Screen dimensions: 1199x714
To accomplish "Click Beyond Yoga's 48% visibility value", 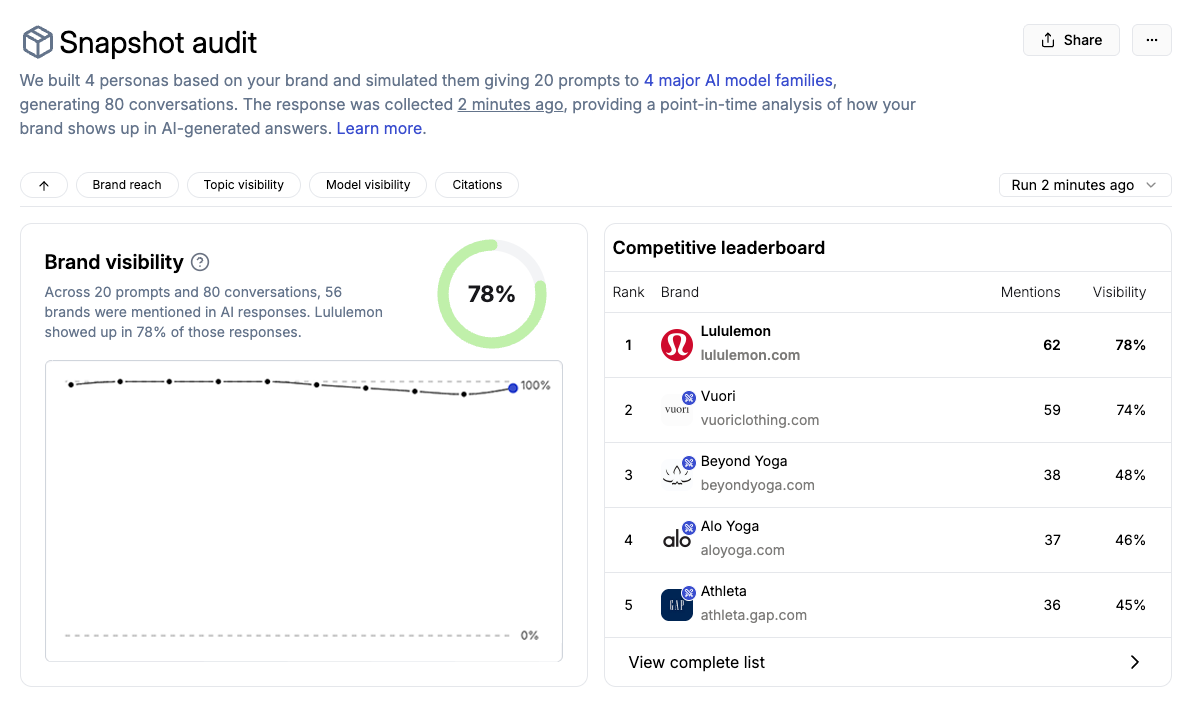I will (1130, 475).
